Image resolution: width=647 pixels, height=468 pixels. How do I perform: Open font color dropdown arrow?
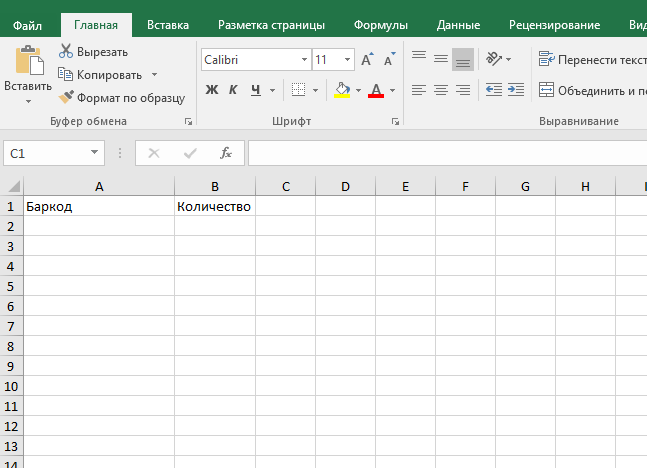coord(392,90)
